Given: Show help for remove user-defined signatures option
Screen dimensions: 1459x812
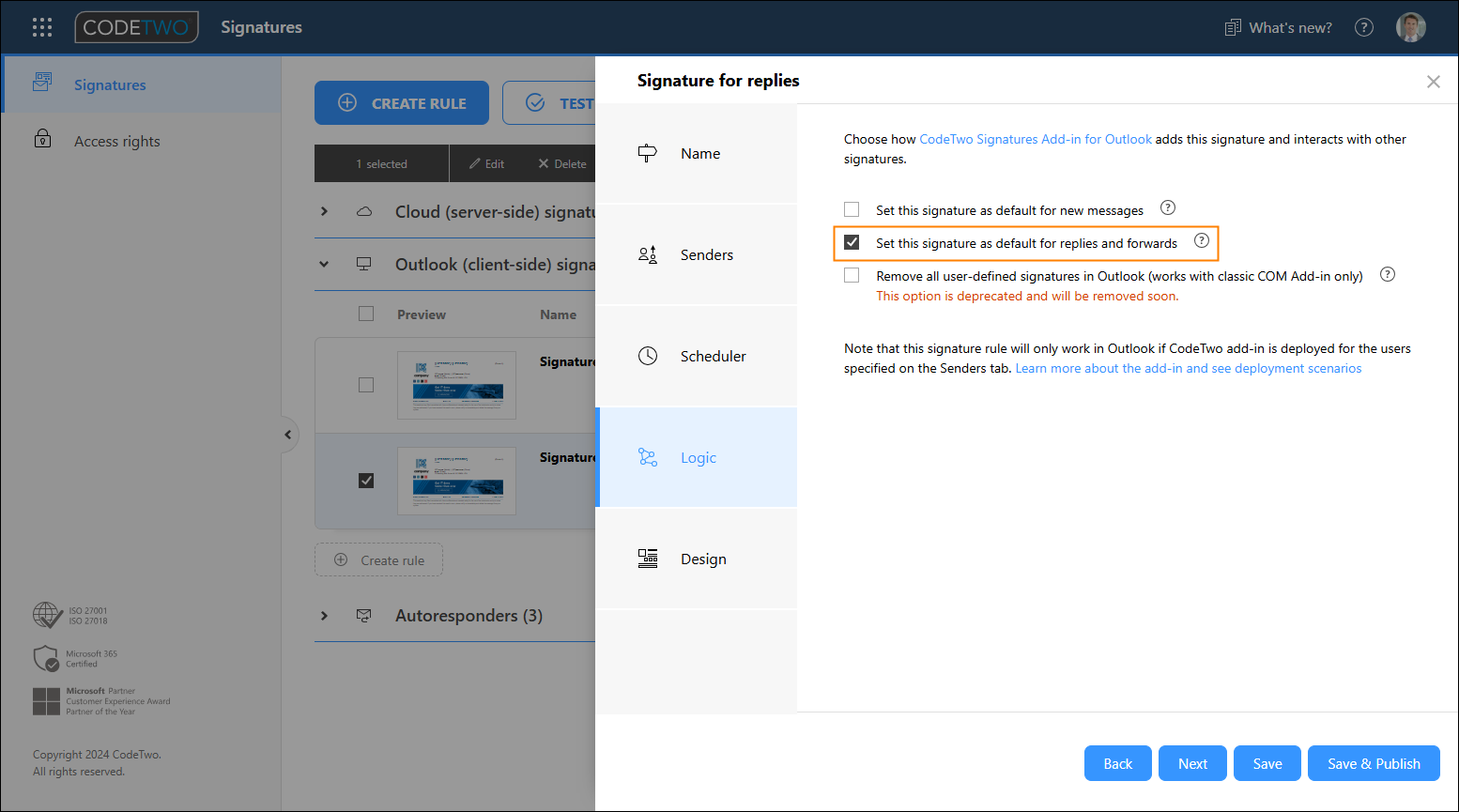Looking at the screenshot, I should point(1388,274).
